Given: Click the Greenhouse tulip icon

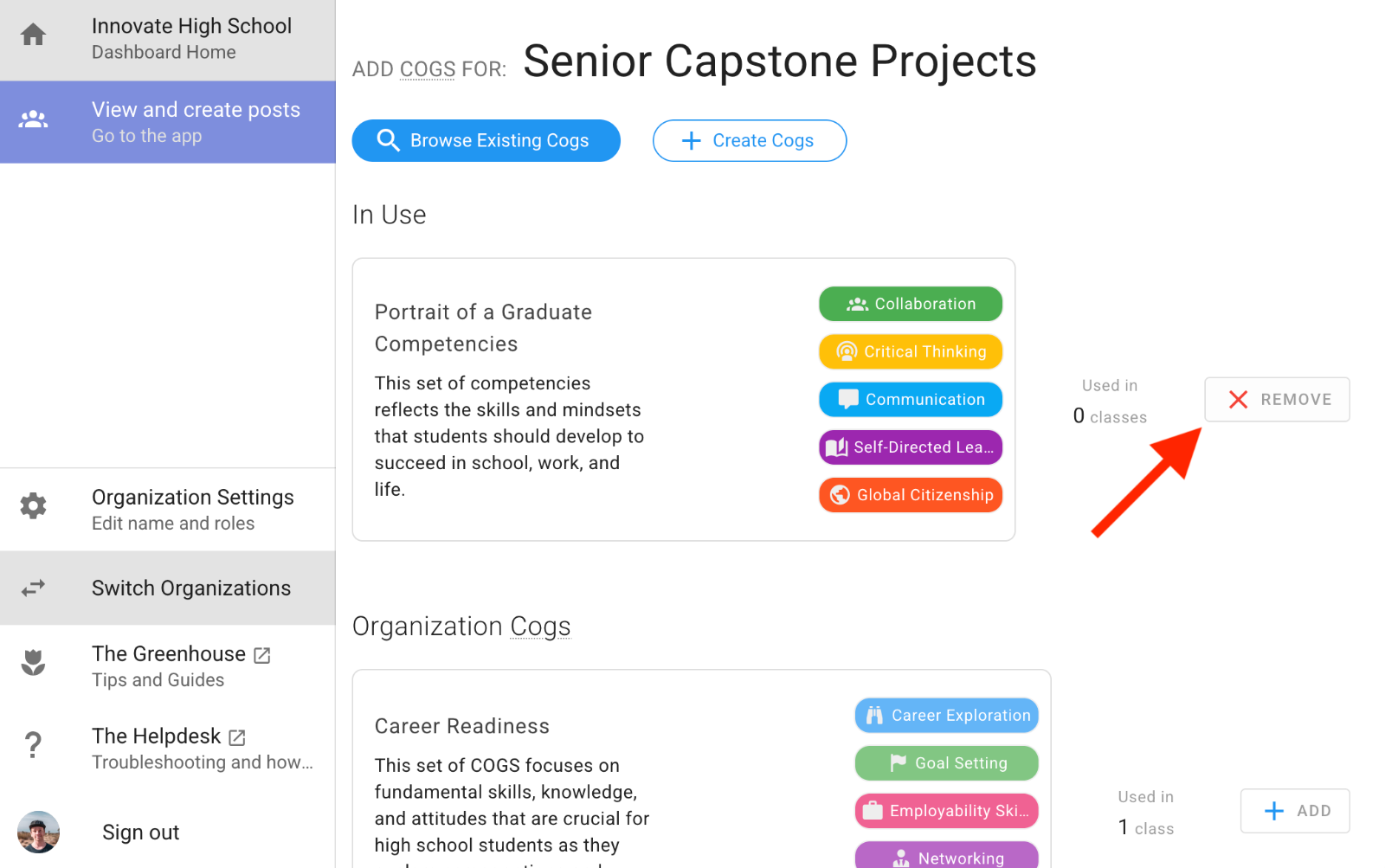Looking at the screenshot, I should click(33, 663).
